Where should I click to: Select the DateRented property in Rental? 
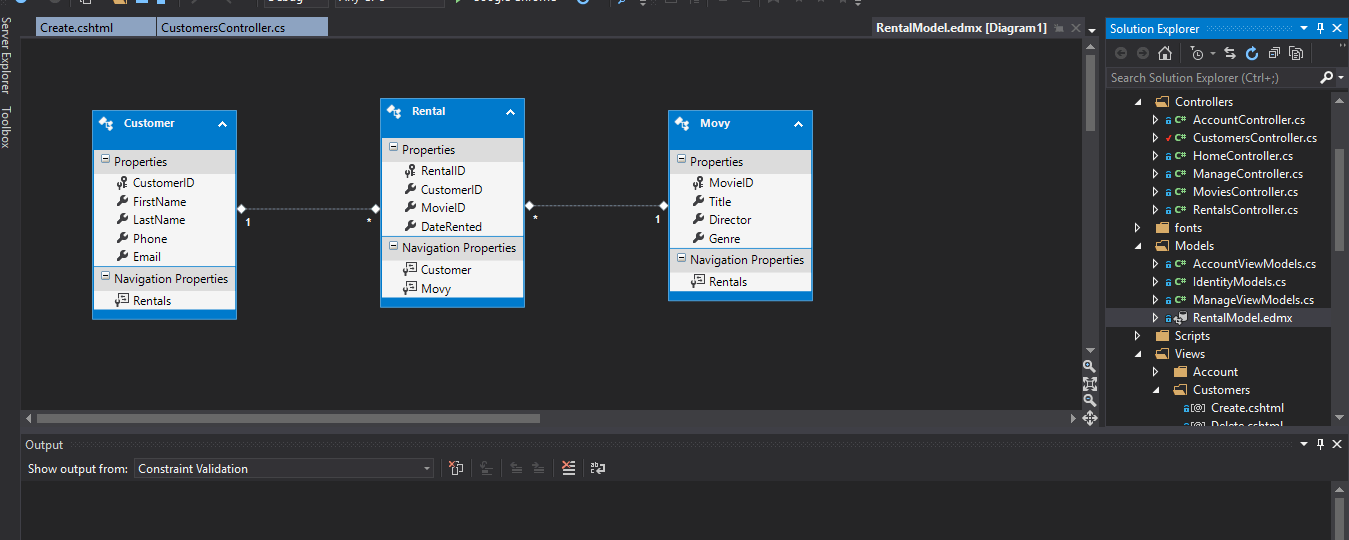451,227
